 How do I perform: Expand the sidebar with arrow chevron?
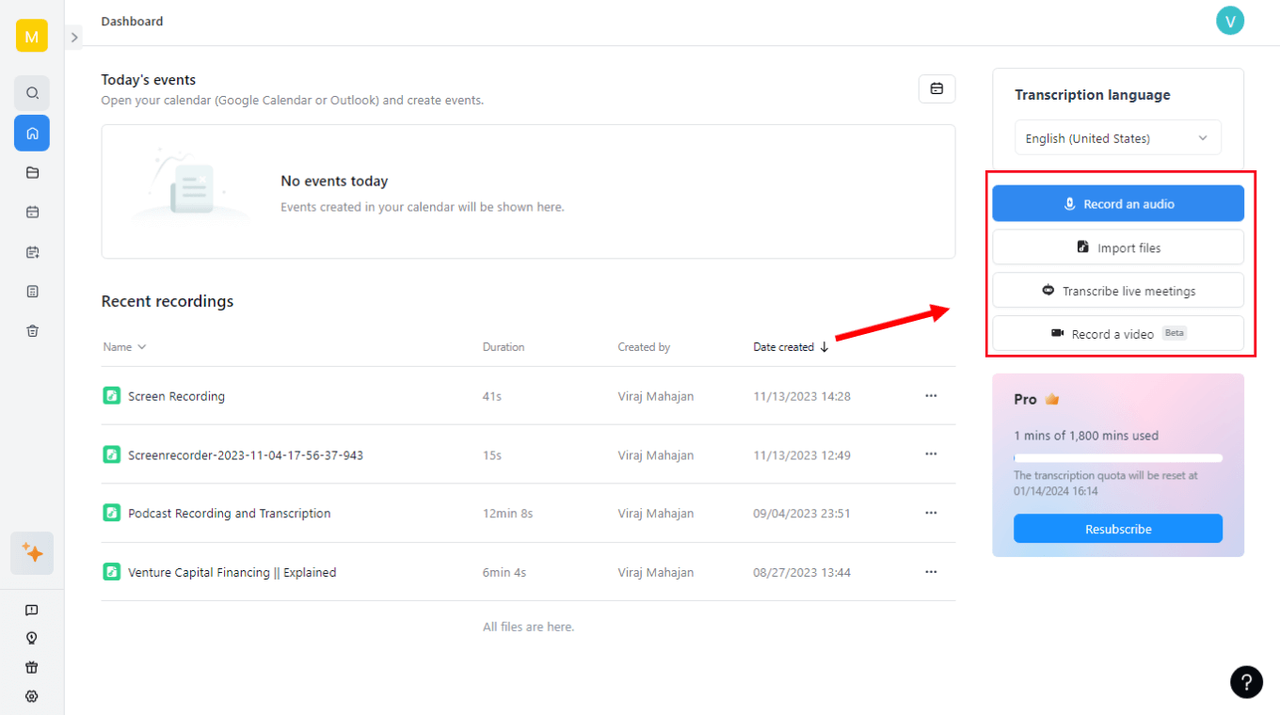pos(74,37)
